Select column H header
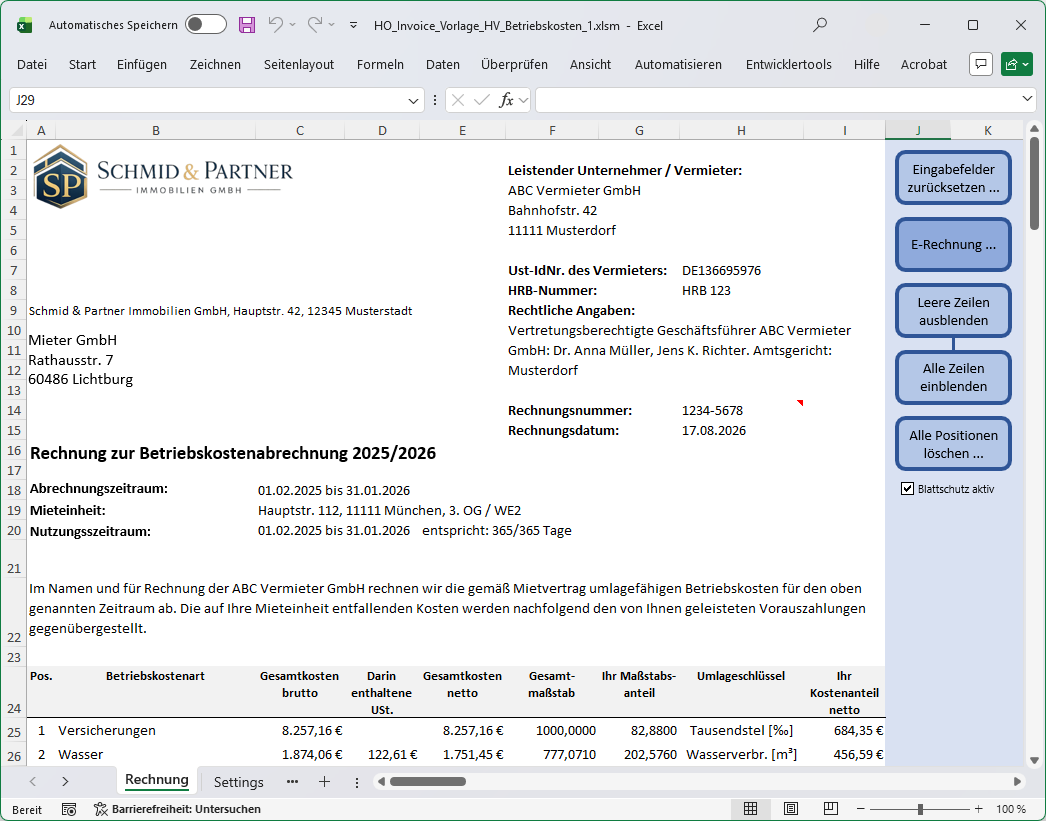1046x821 pixels. click(741, 131)
